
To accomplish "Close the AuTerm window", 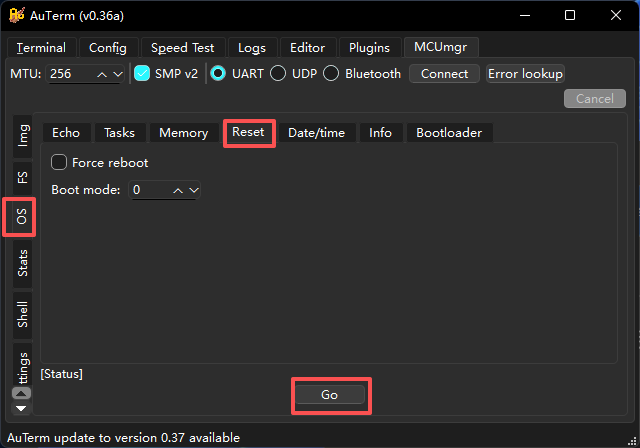I will pos(616,16).
